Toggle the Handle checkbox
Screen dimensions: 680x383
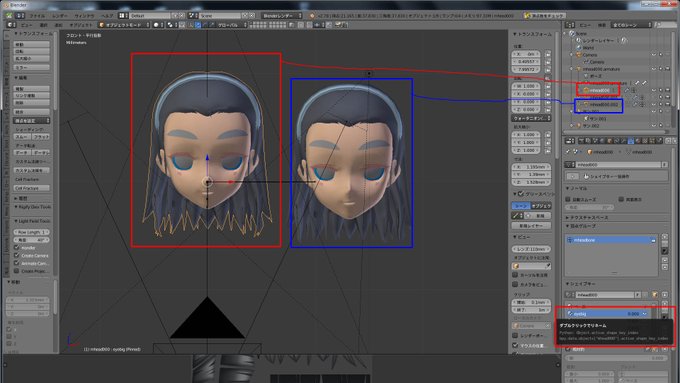pyautogui.click(x=16, y=248)
